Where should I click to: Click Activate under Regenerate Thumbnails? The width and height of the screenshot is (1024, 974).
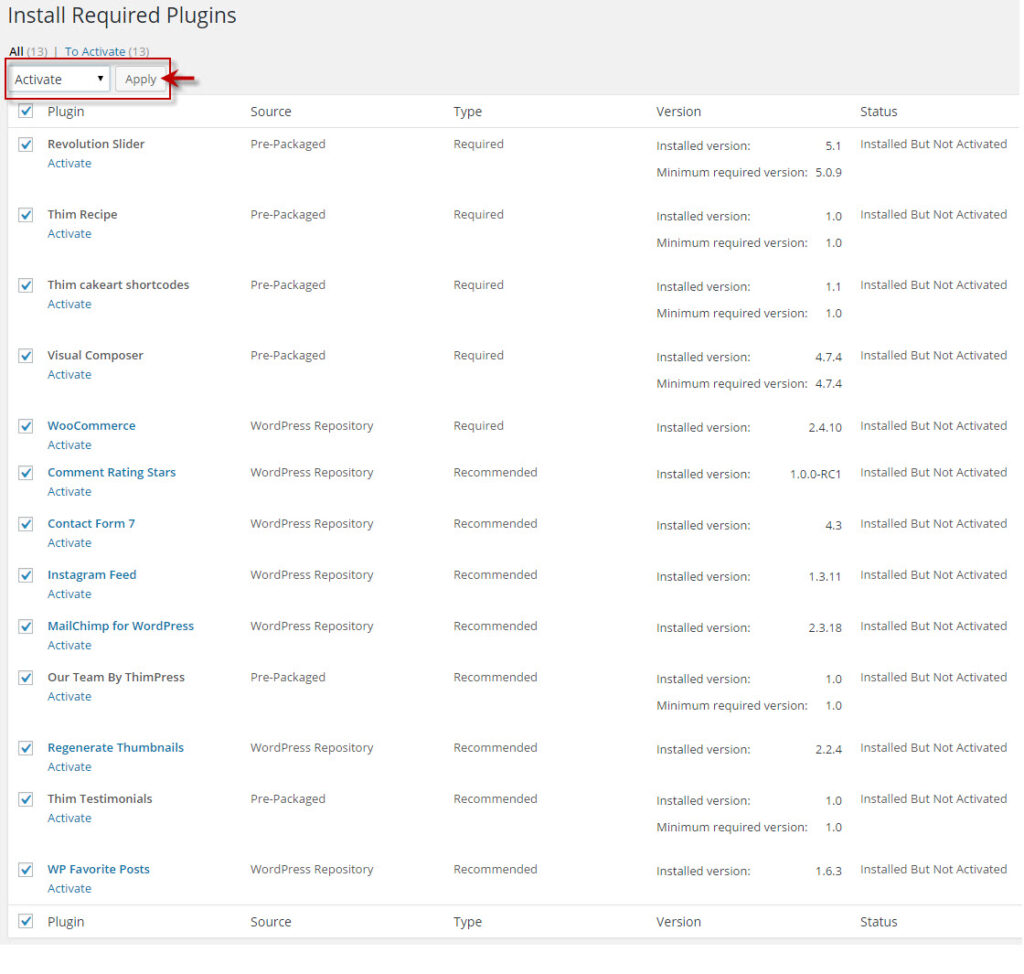point(69,767)
